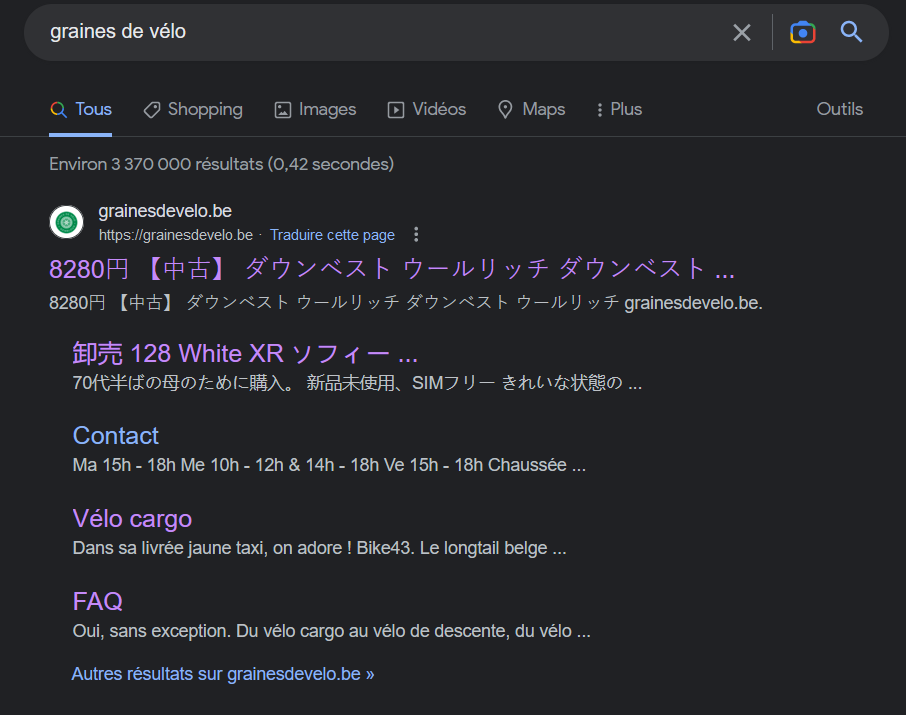The image size is (906, 715).
Task: Expand the Plus more options menu
Action: pyautogui.click(x=618, y=110)
